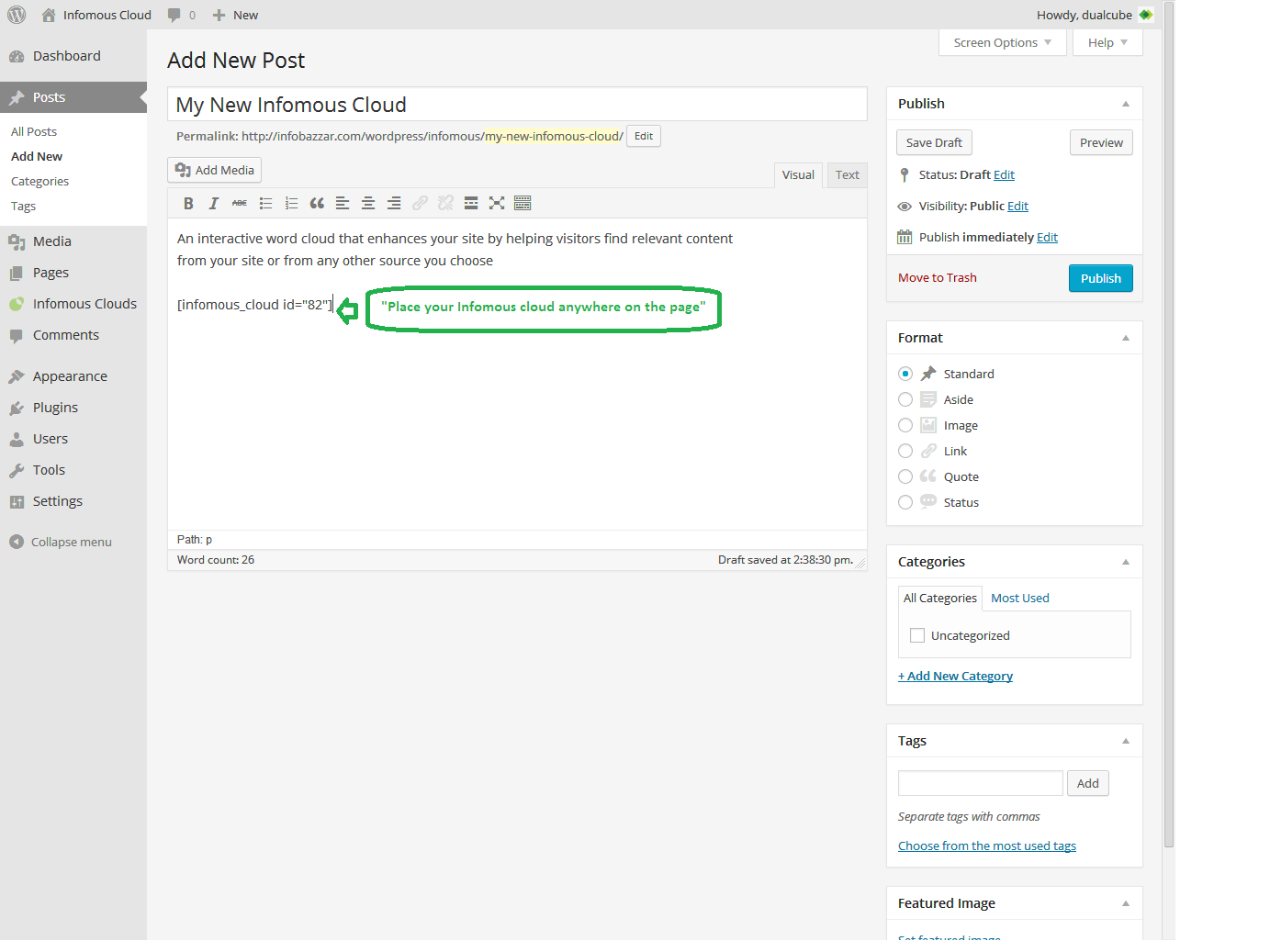This screenshot has height=952, width=1270.
Task: Show the kitchen sink toolbar row
Action: coord(523,204)
